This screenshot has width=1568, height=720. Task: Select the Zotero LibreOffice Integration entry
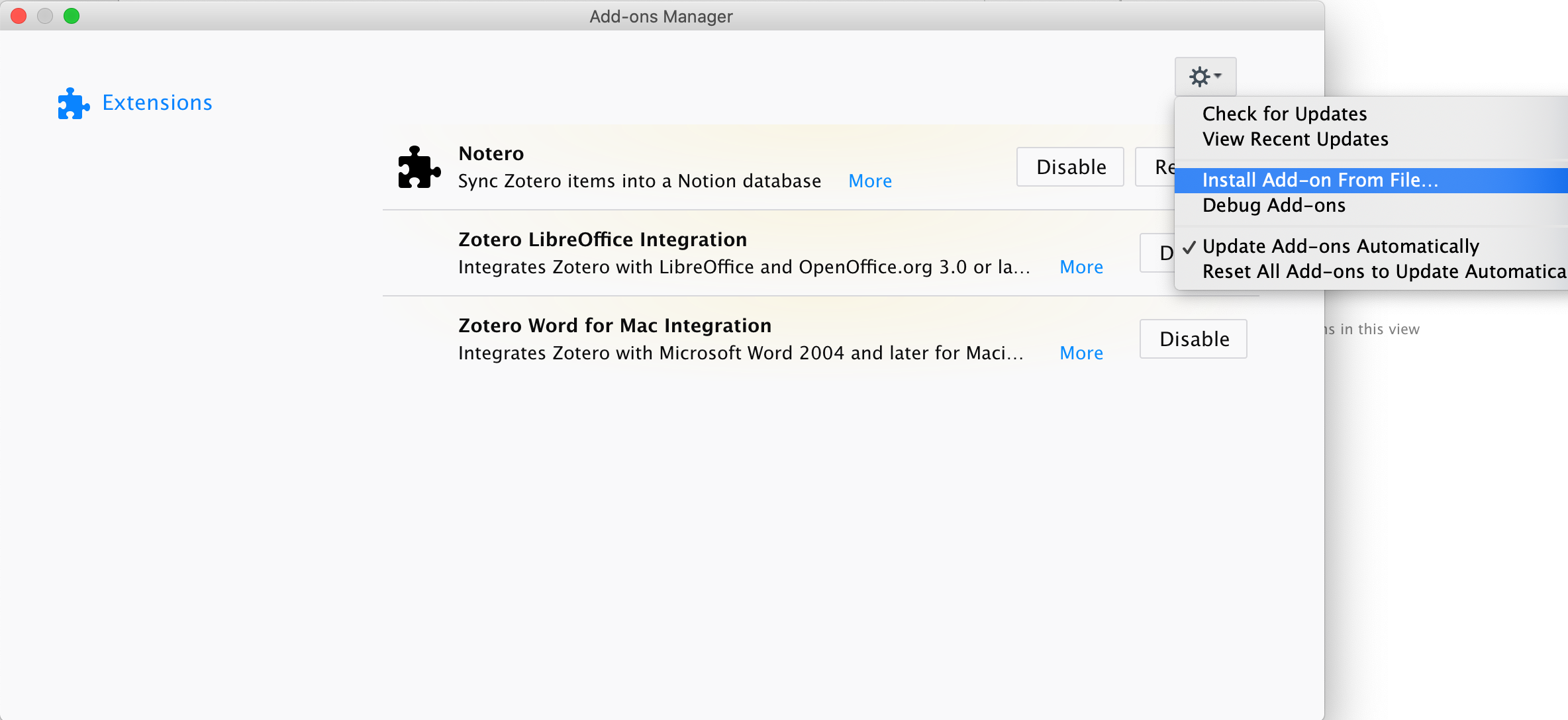click(x=602, y=240)
